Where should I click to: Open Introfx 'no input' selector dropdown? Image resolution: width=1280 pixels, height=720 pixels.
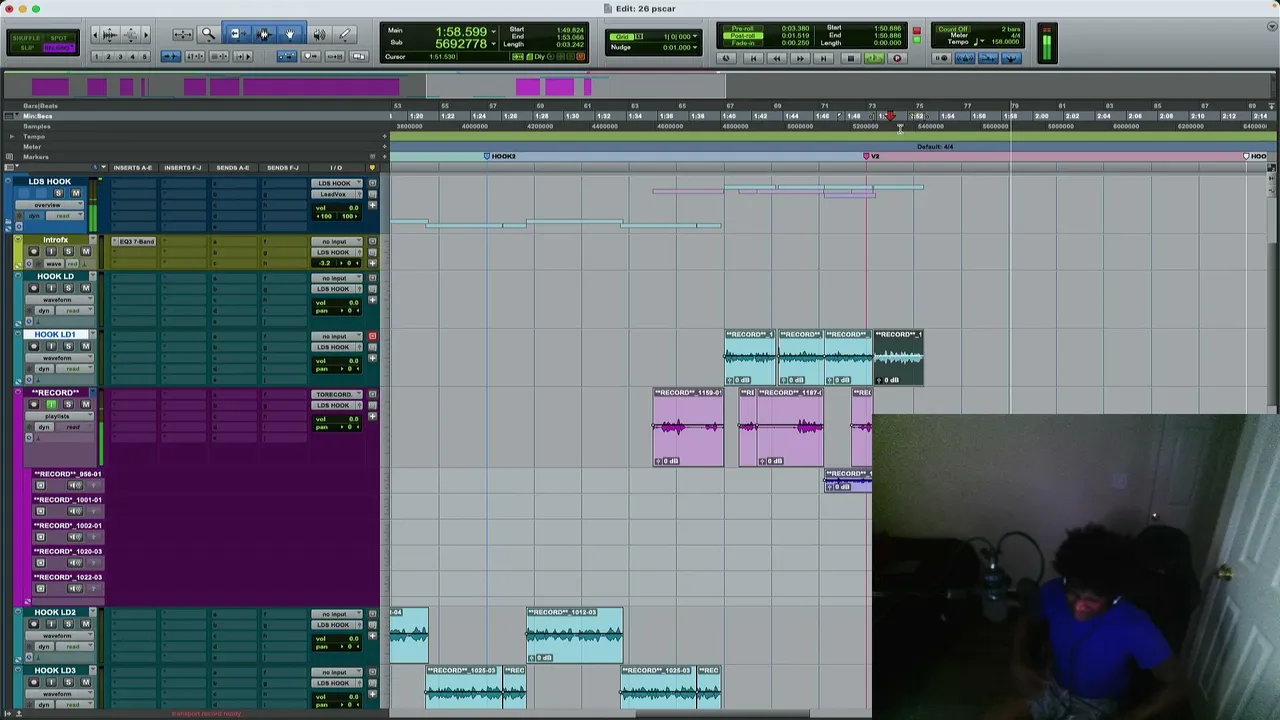(336, 241)
